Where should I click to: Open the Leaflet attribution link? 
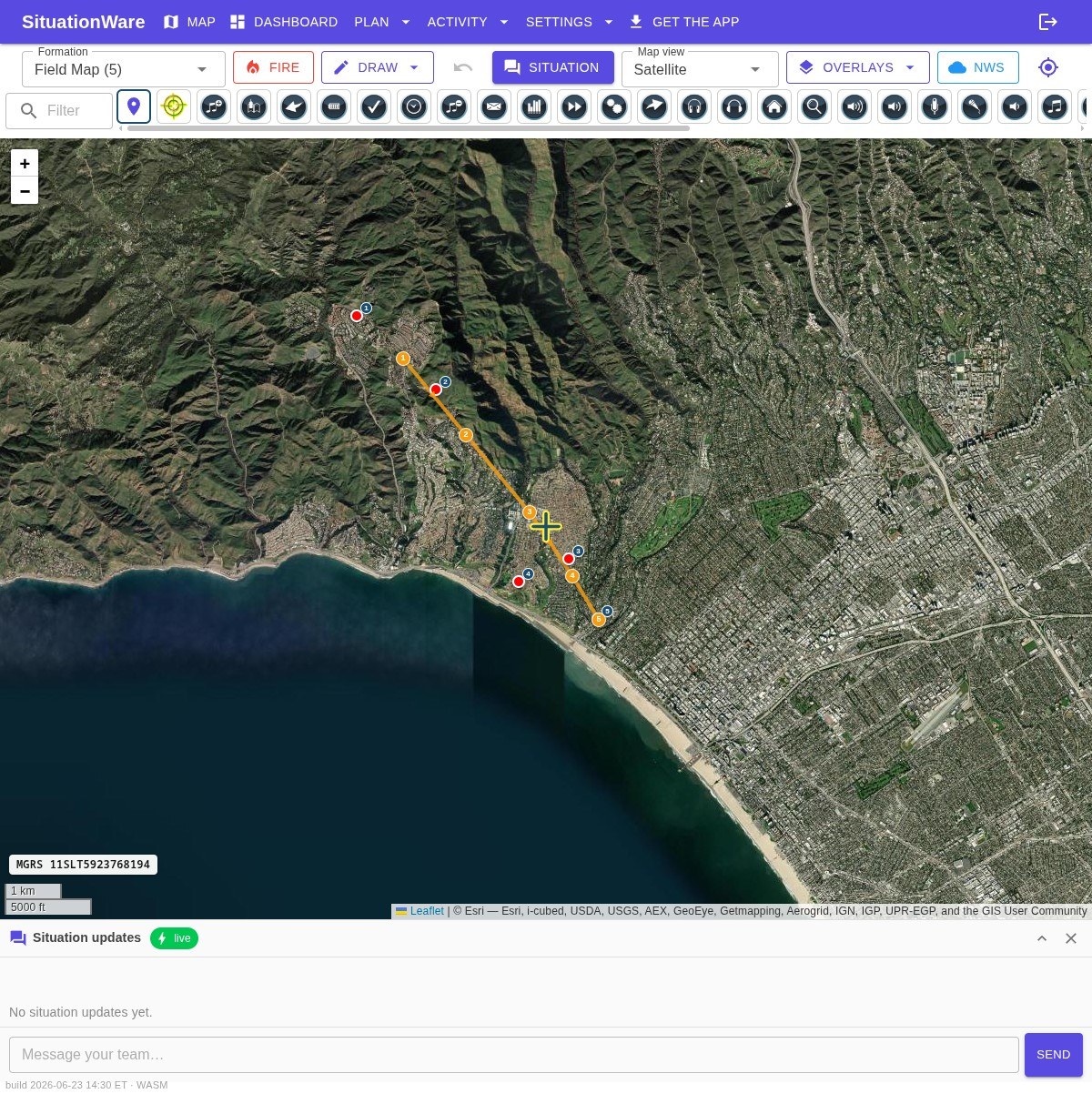click(x=427, y=911)
